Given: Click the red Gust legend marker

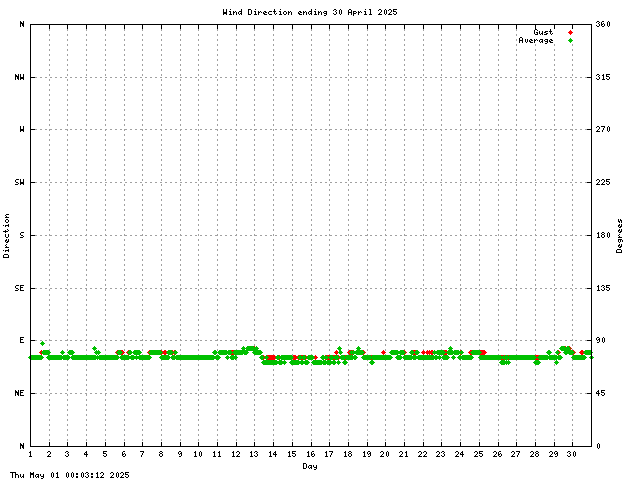Looking at the screenshot, I should point(570,33).
